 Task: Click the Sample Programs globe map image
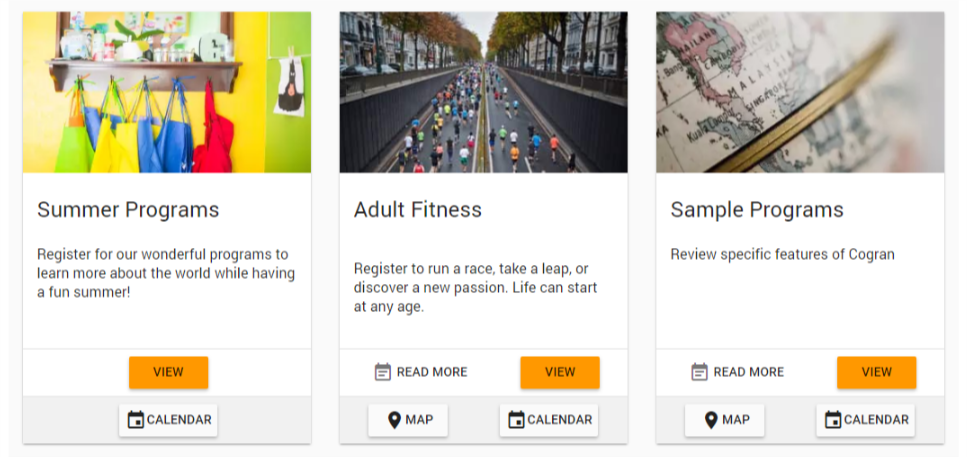click(x=800, y=92)
